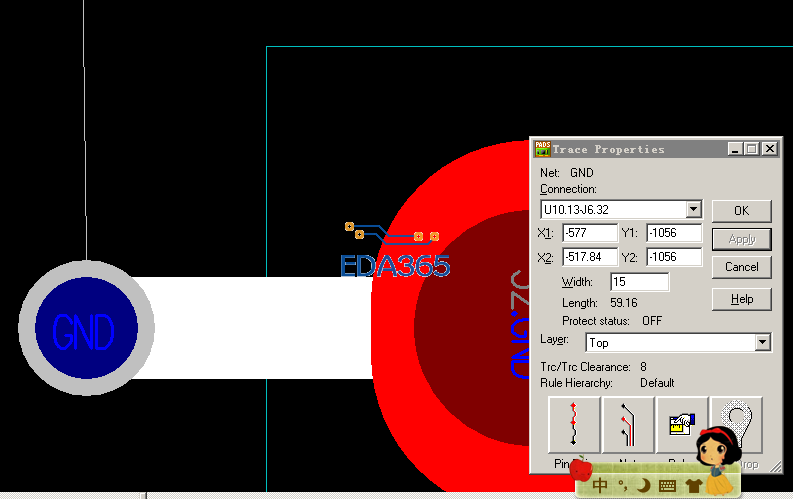
Task: Click 'Trc/Trc Clearance: 8' text
Action: (x=593, y=367)
